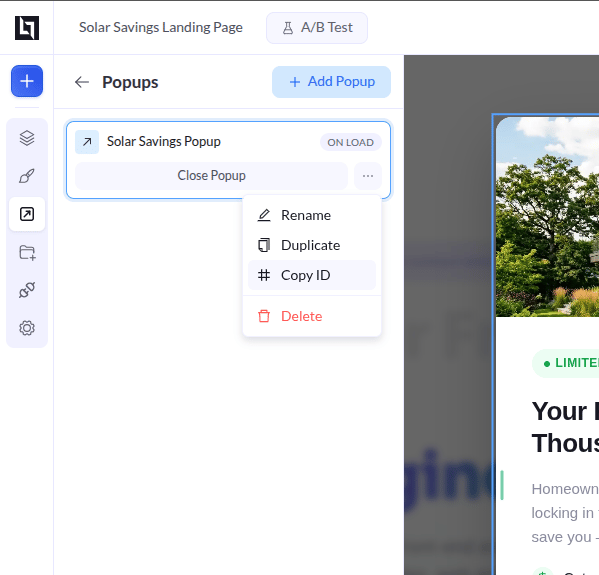This screenshot has height=575, width=599.
Task: Open the brush styles icon in sidebar
Action: pos(27,176)
